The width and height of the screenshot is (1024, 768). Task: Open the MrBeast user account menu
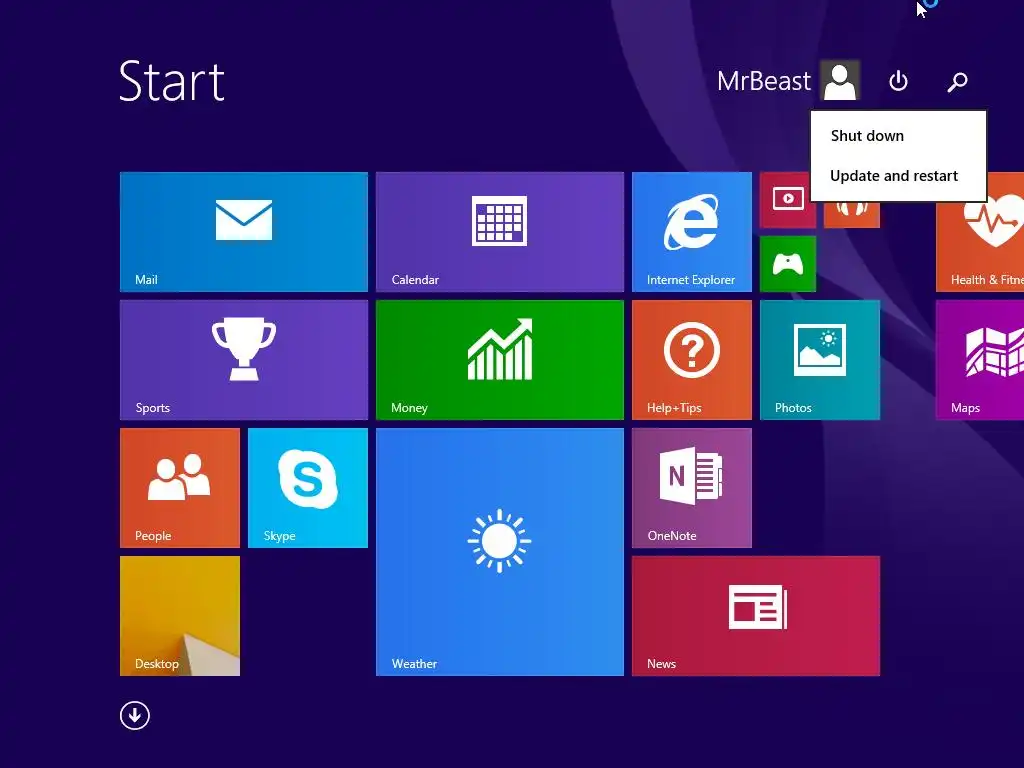[788, 81]
